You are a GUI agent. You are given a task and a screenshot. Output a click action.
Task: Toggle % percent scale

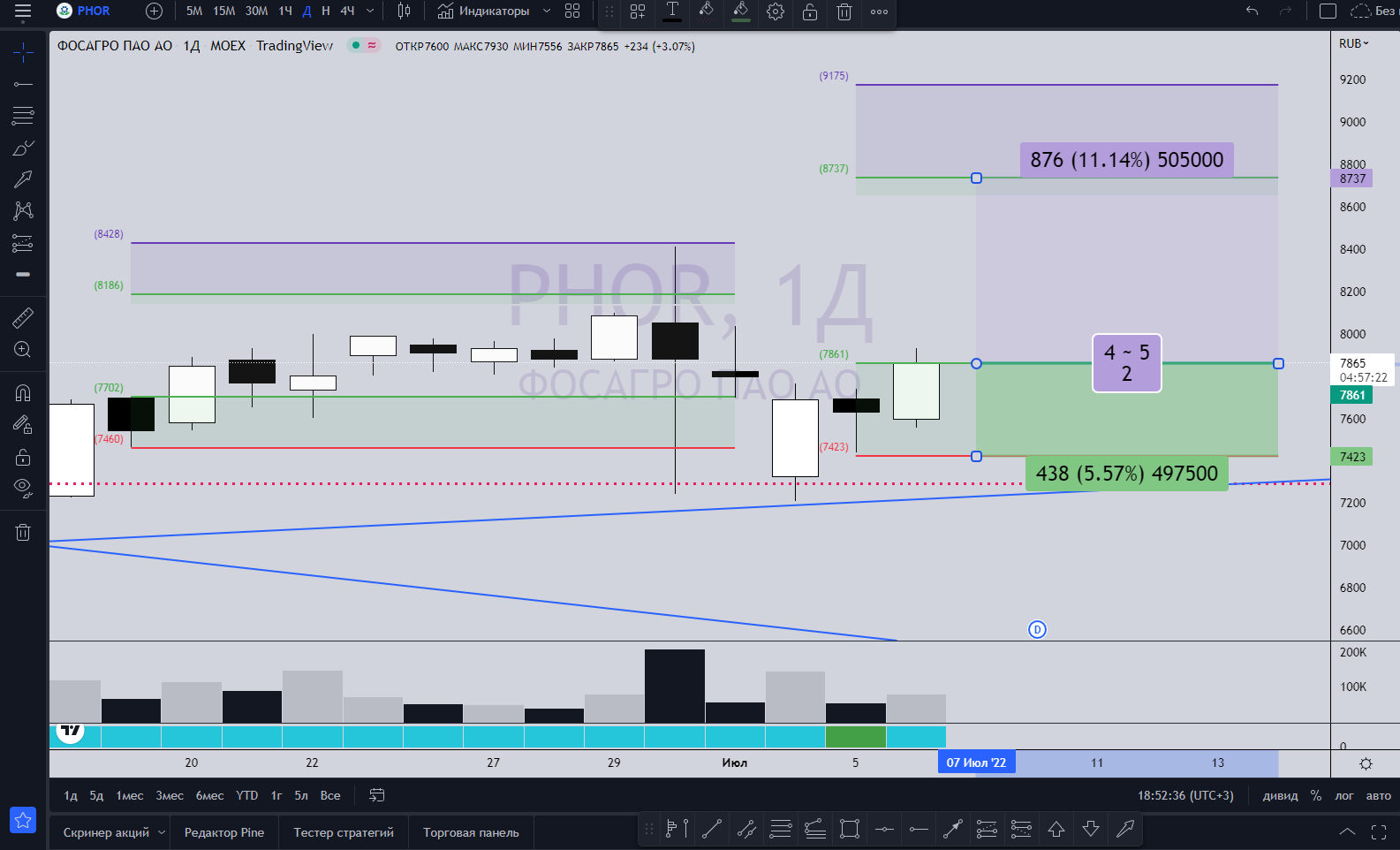(1316, 795)
